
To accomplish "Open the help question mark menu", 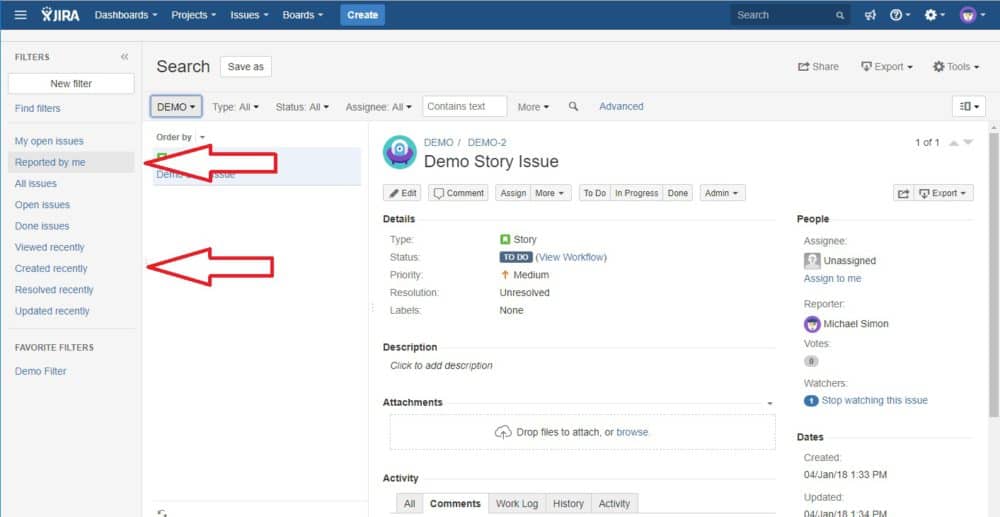I will tap(900, 15).
